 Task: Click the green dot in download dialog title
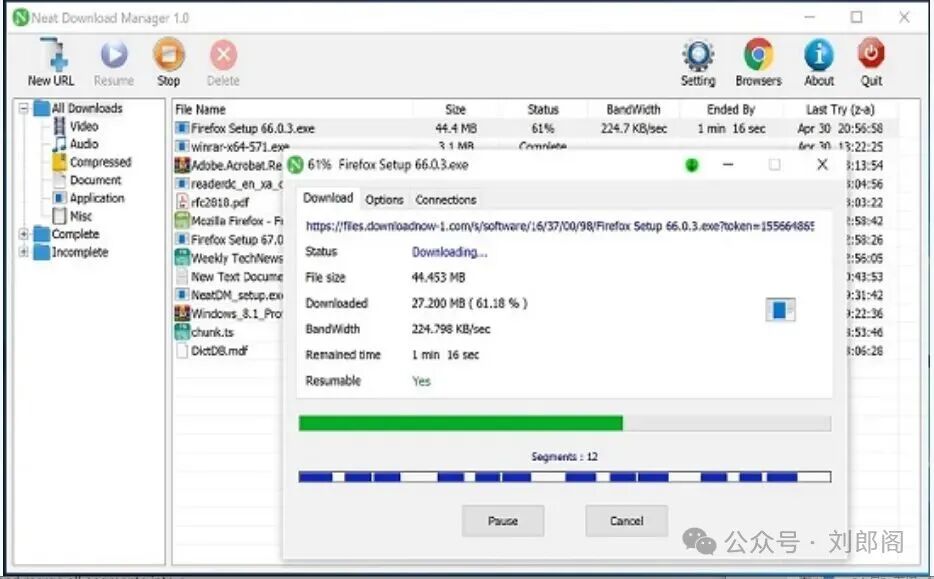(692, 165)
